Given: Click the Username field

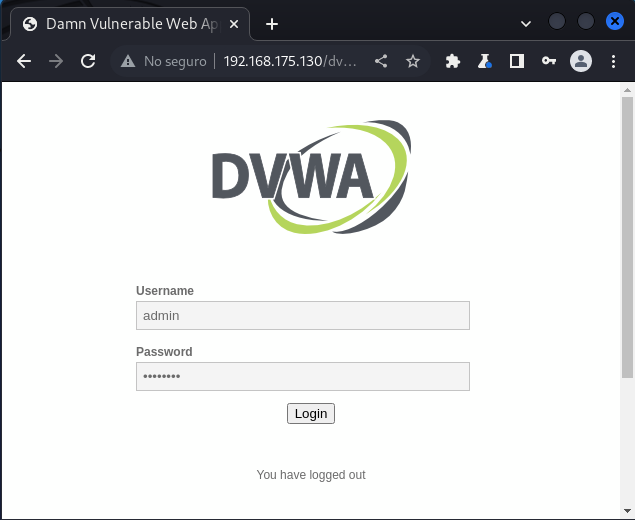Looking at the screenshot, I should tap(303, 315).
